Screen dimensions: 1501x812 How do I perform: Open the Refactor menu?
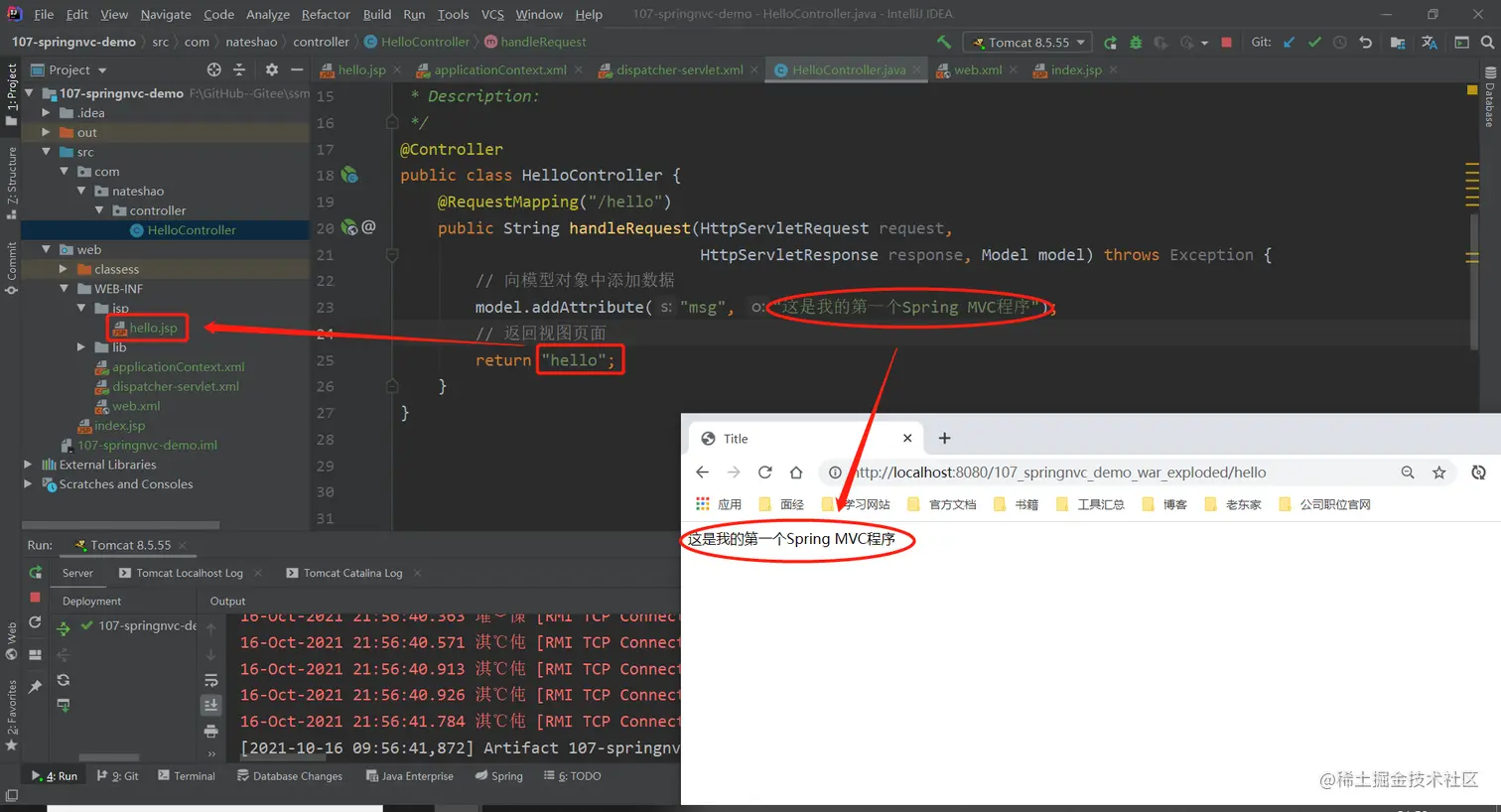(x=326, y=14)
